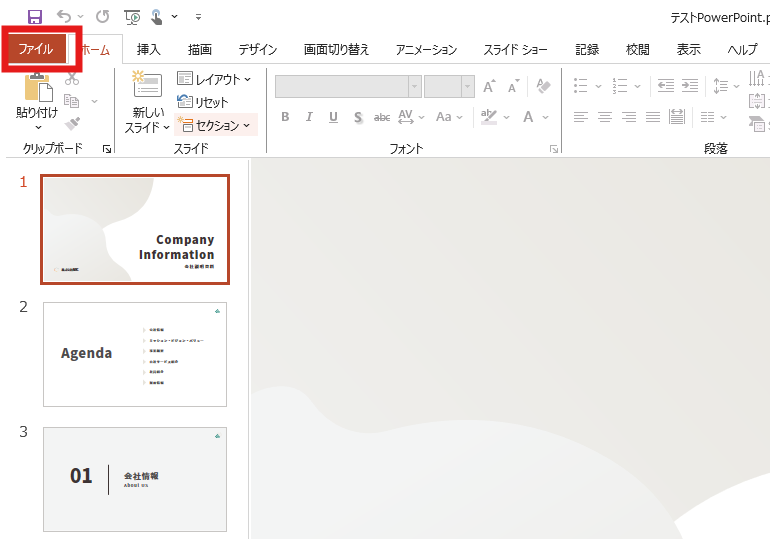The image size is (770, 539).
Task: Open the 描画 ribbon tab
Action: point(199,50)
